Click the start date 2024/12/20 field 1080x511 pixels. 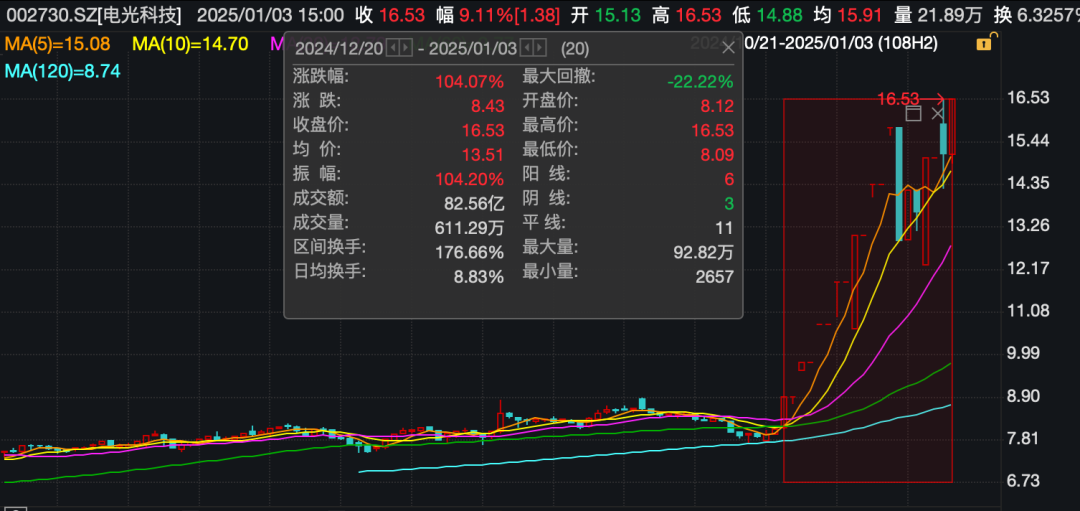tap(339, 48)
